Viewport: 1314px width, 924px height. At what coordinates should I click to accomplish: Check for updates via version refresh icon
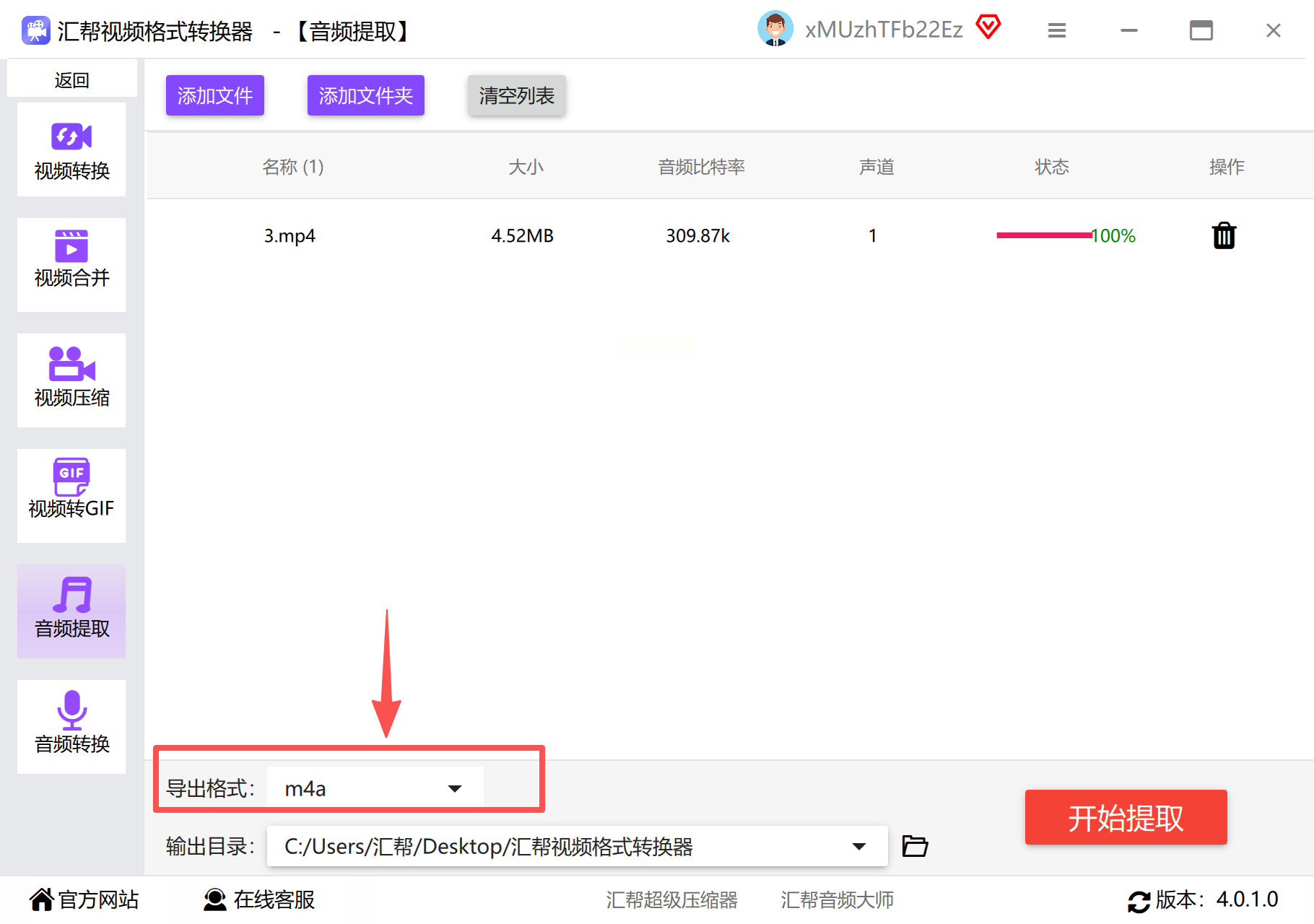(x=1139, y=901)
